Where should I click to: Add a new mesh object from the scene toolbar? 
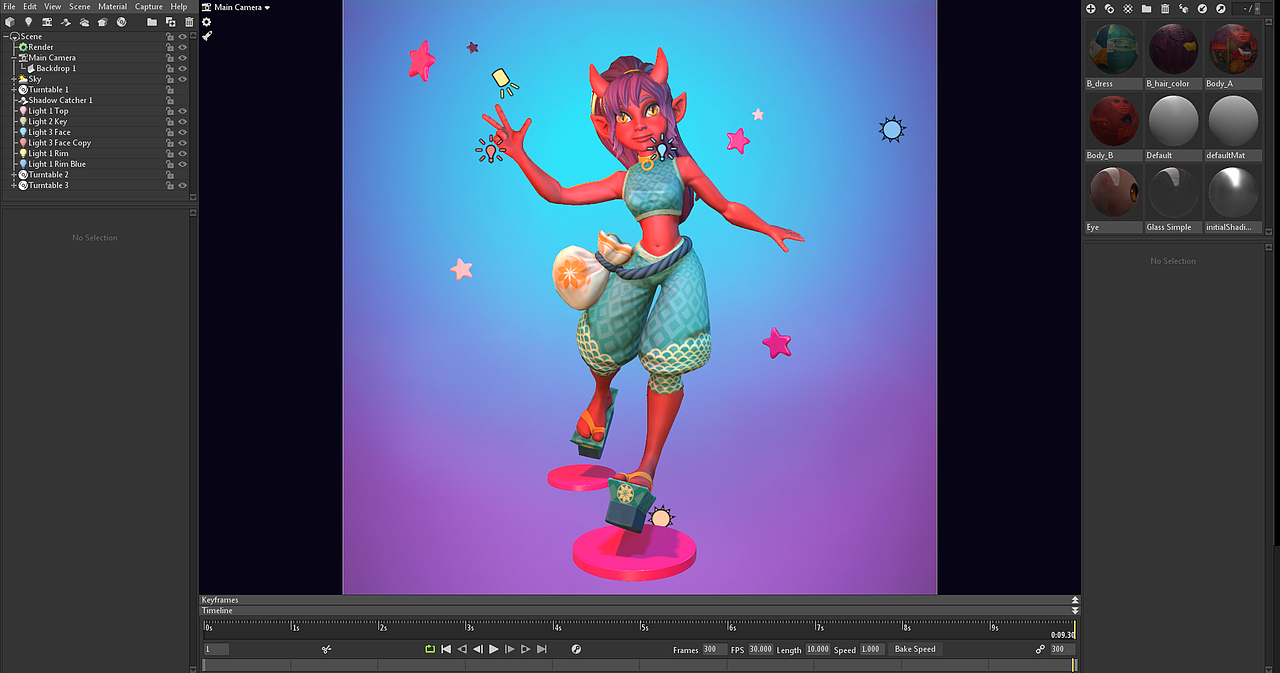10,21
